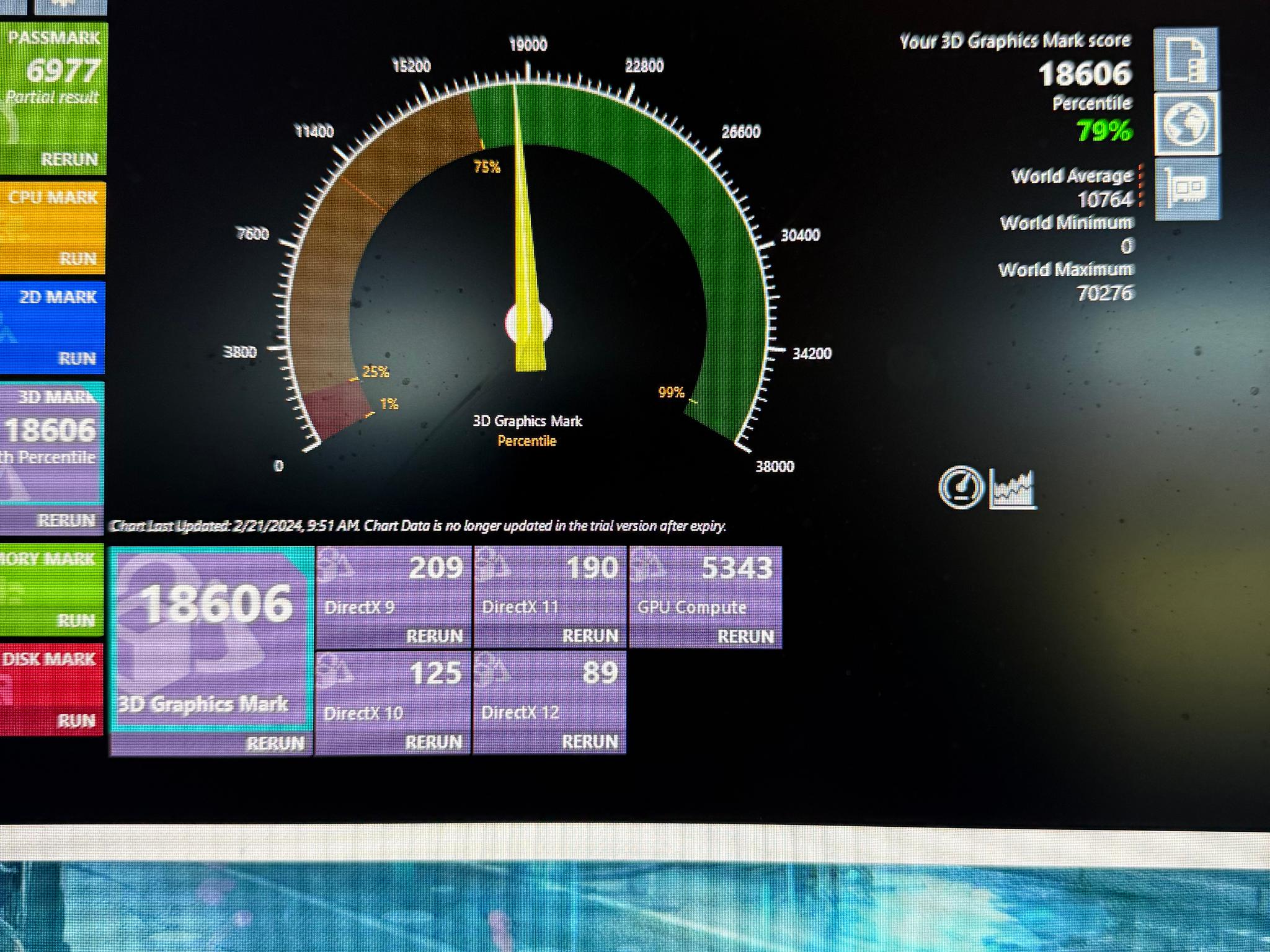This screenshot has width=1270, height=952.
Task: Click the orange 'Percentile' label under gauge
Action: coord(527,441)
